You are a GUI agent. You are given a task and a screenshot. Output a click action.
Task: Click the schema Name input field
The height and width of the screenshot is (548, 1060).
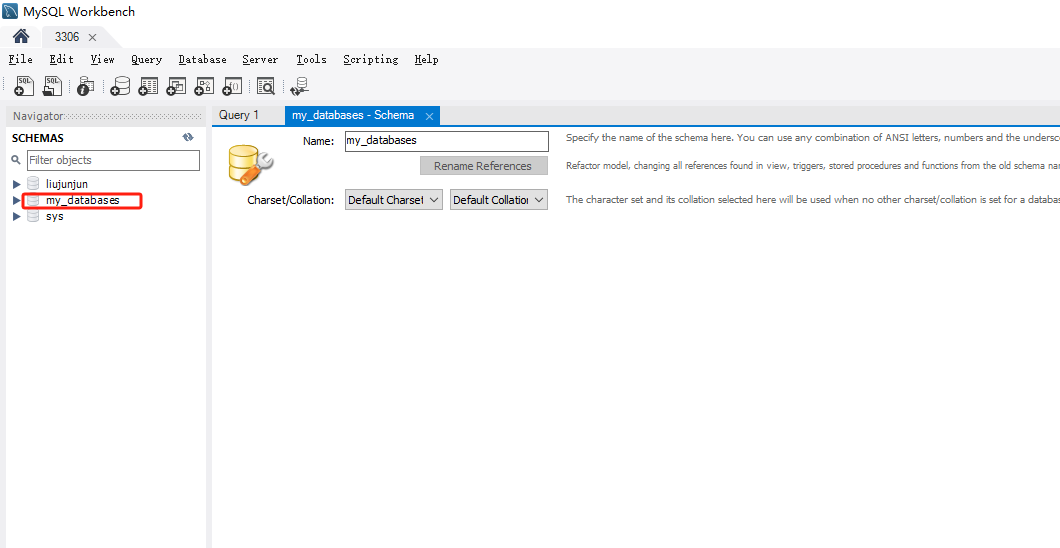point(446,141)
